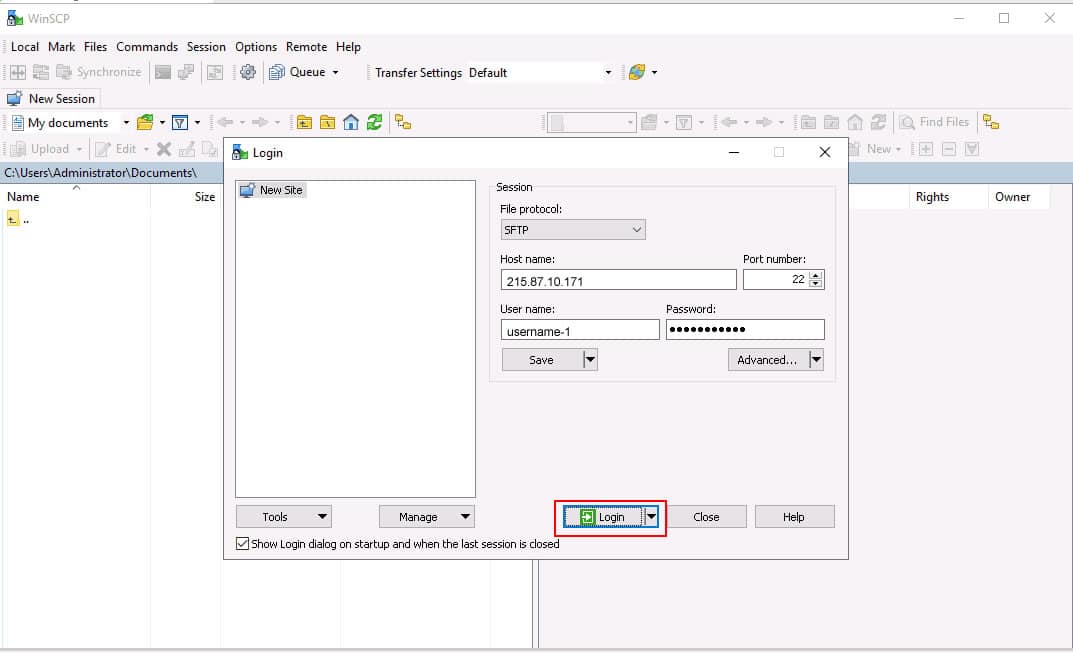Open Preferences via the gear icon
1073x653 pixels.
248,72
